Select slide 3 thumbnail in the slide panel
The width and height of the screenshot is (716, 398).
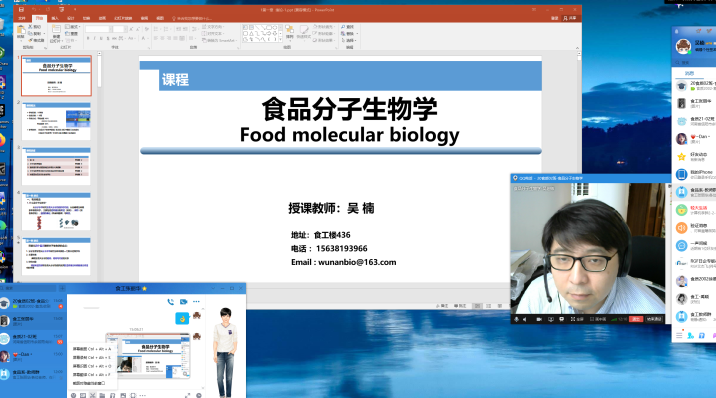57,166
